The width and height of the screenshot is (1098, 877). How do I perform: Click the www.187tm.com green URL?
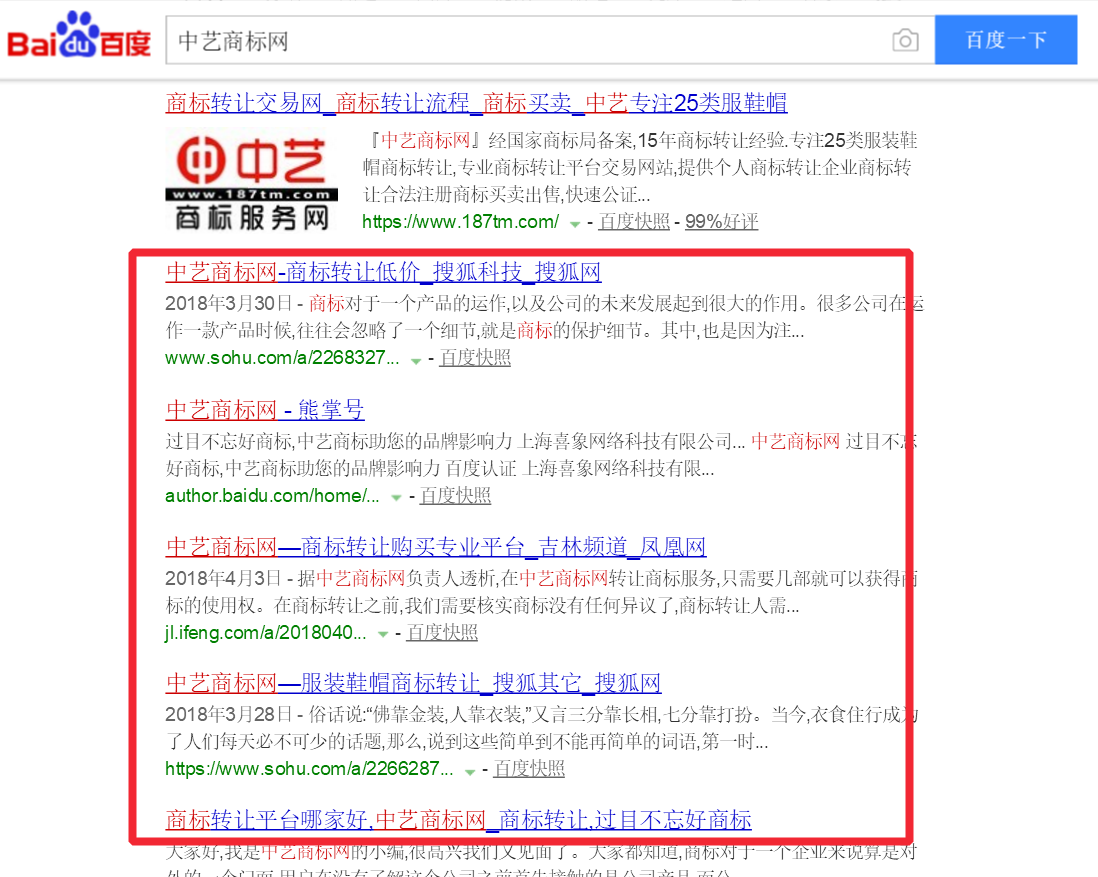tap(460, 222)
